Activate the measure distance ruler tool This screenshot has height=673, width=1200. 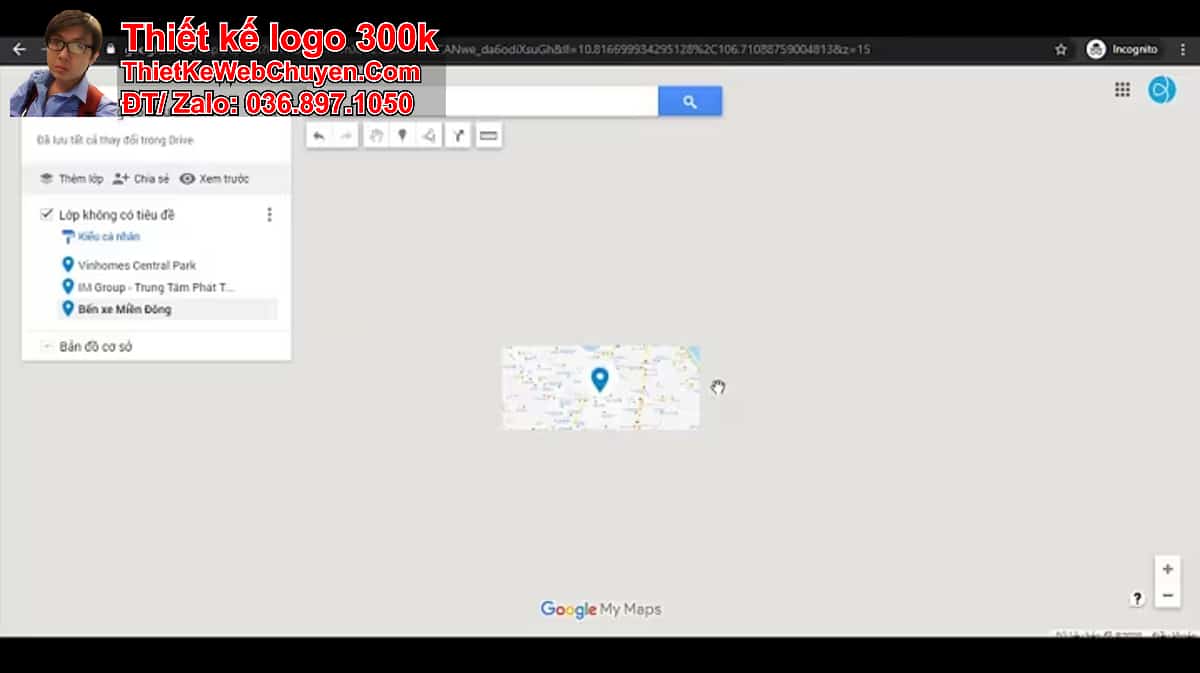tap(488, 136)
